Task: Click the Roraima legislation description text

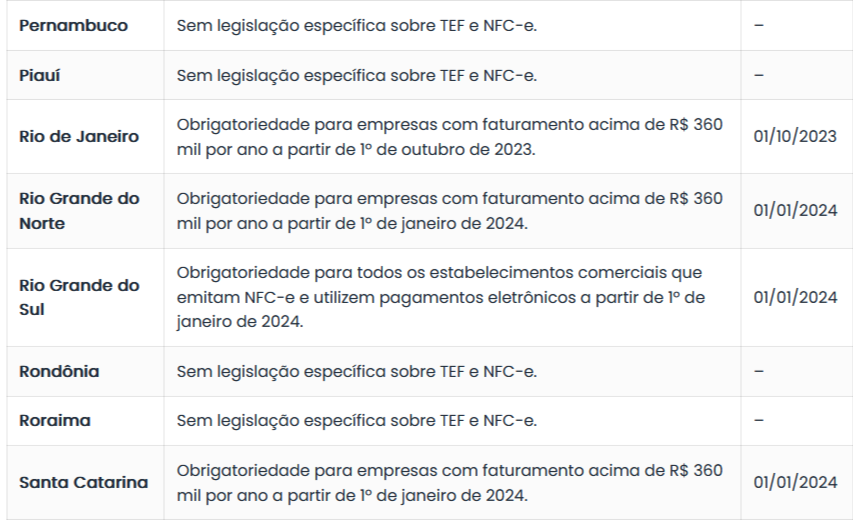Action: click(x=357, y=420)
